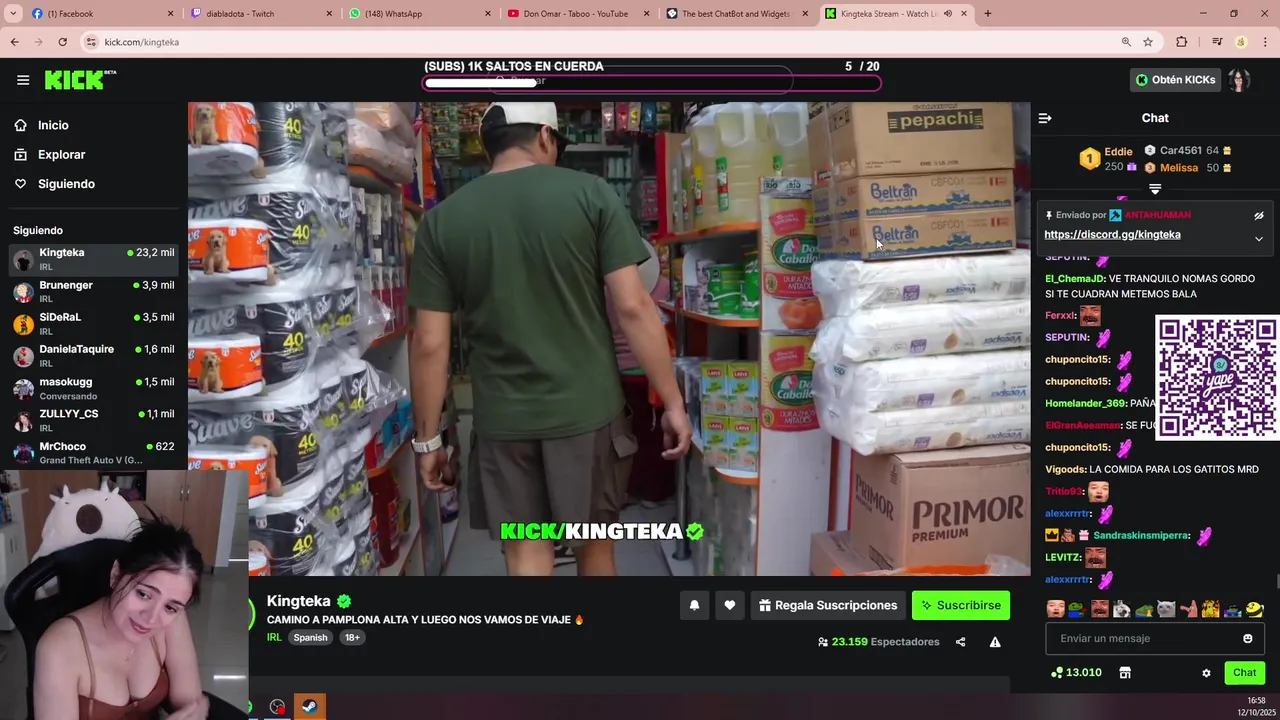
Task: Select Kingteka channel in following list
Action: coord(94,259)
